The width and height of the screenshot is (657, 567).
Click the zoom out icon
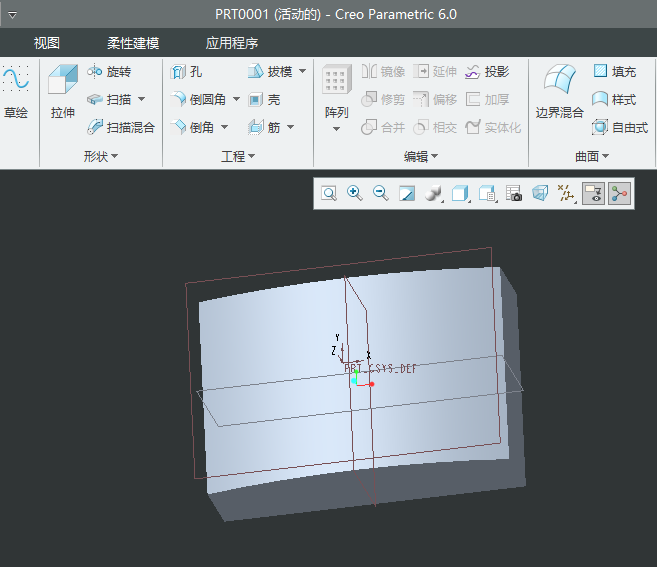coord(380,194)
